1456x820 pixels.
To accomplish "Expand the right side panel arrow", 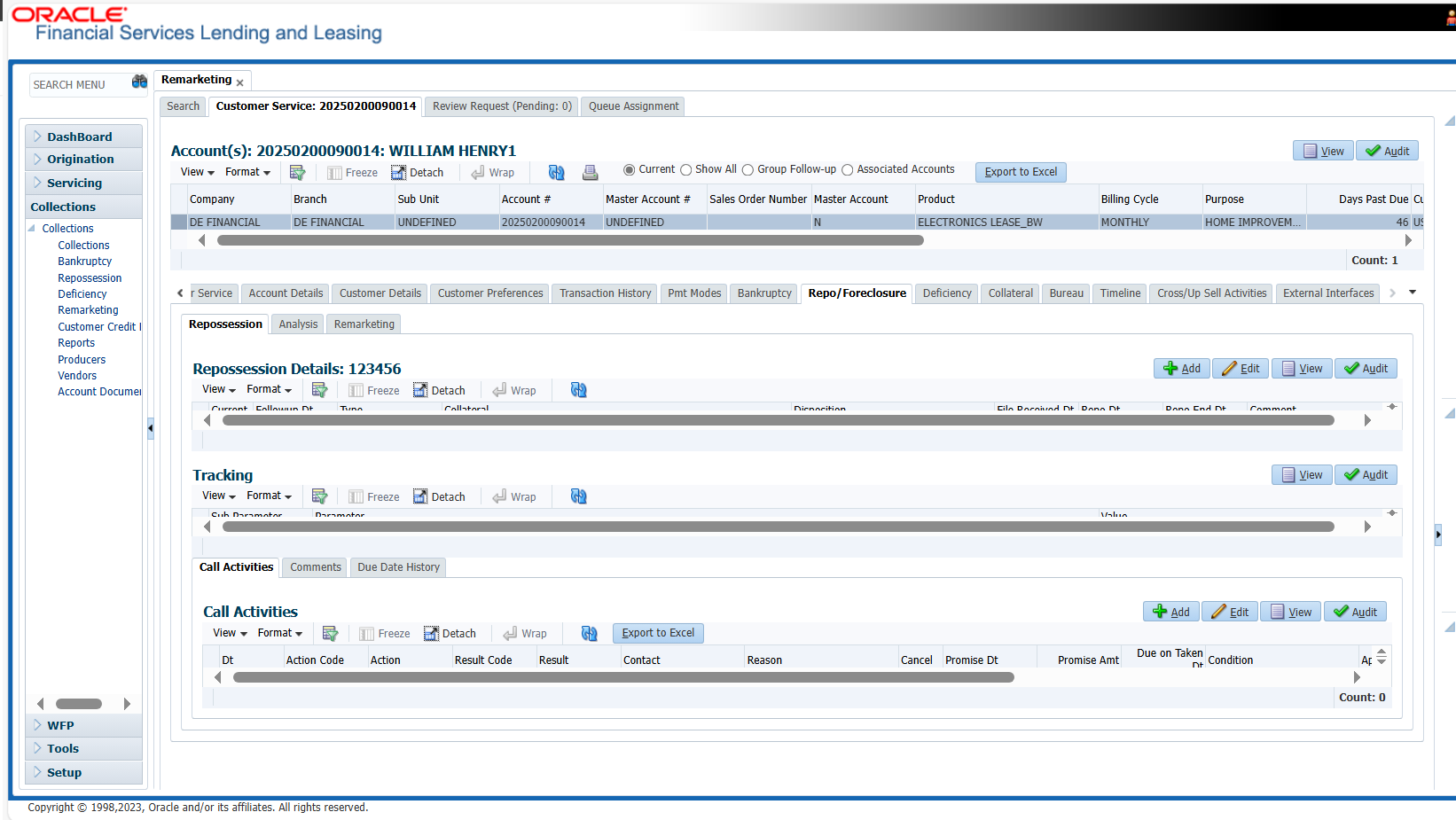I will [x=1438, y=534].
